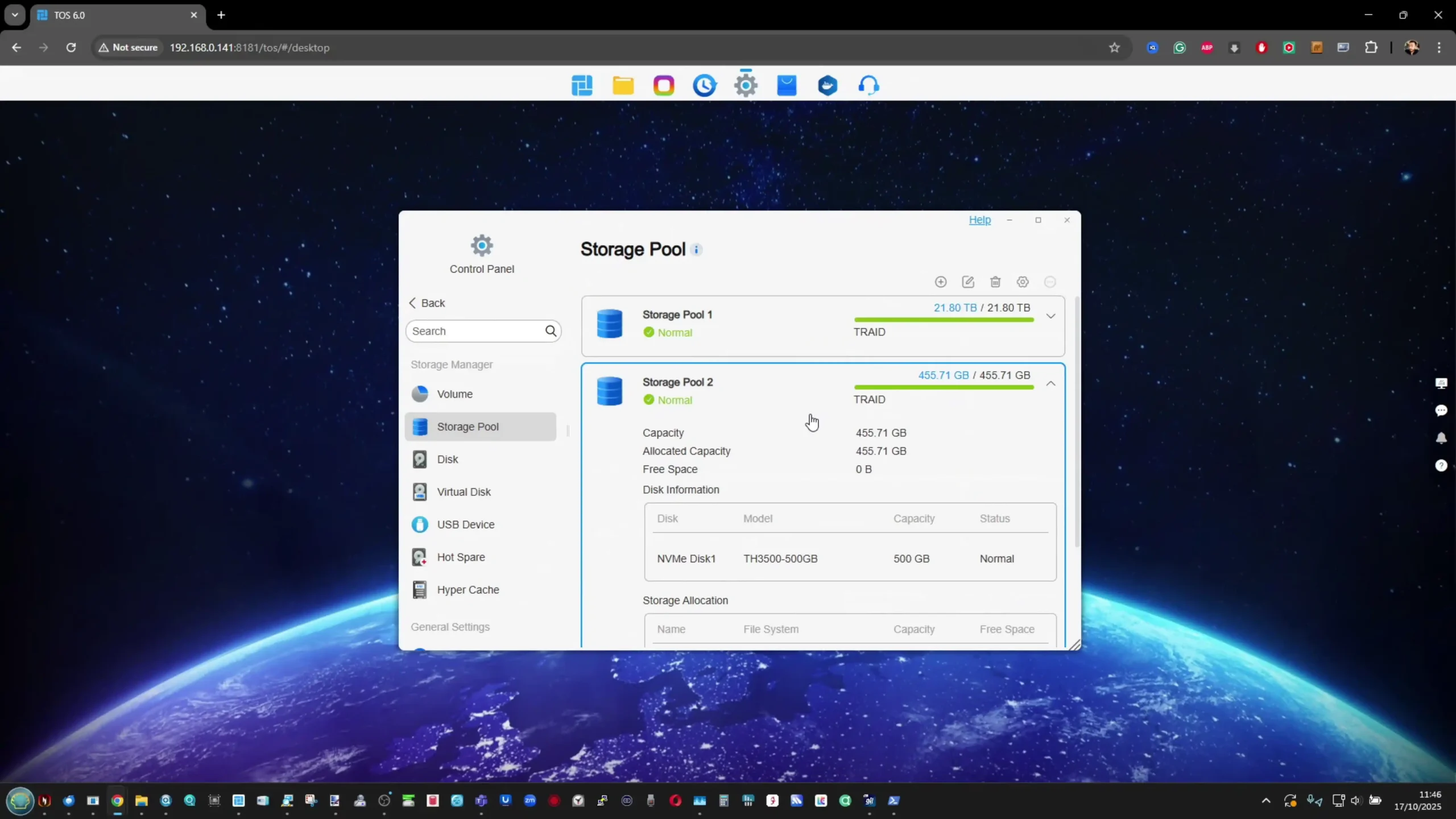Collapse Storage Pool 2 details chevron

[1050, 384]
